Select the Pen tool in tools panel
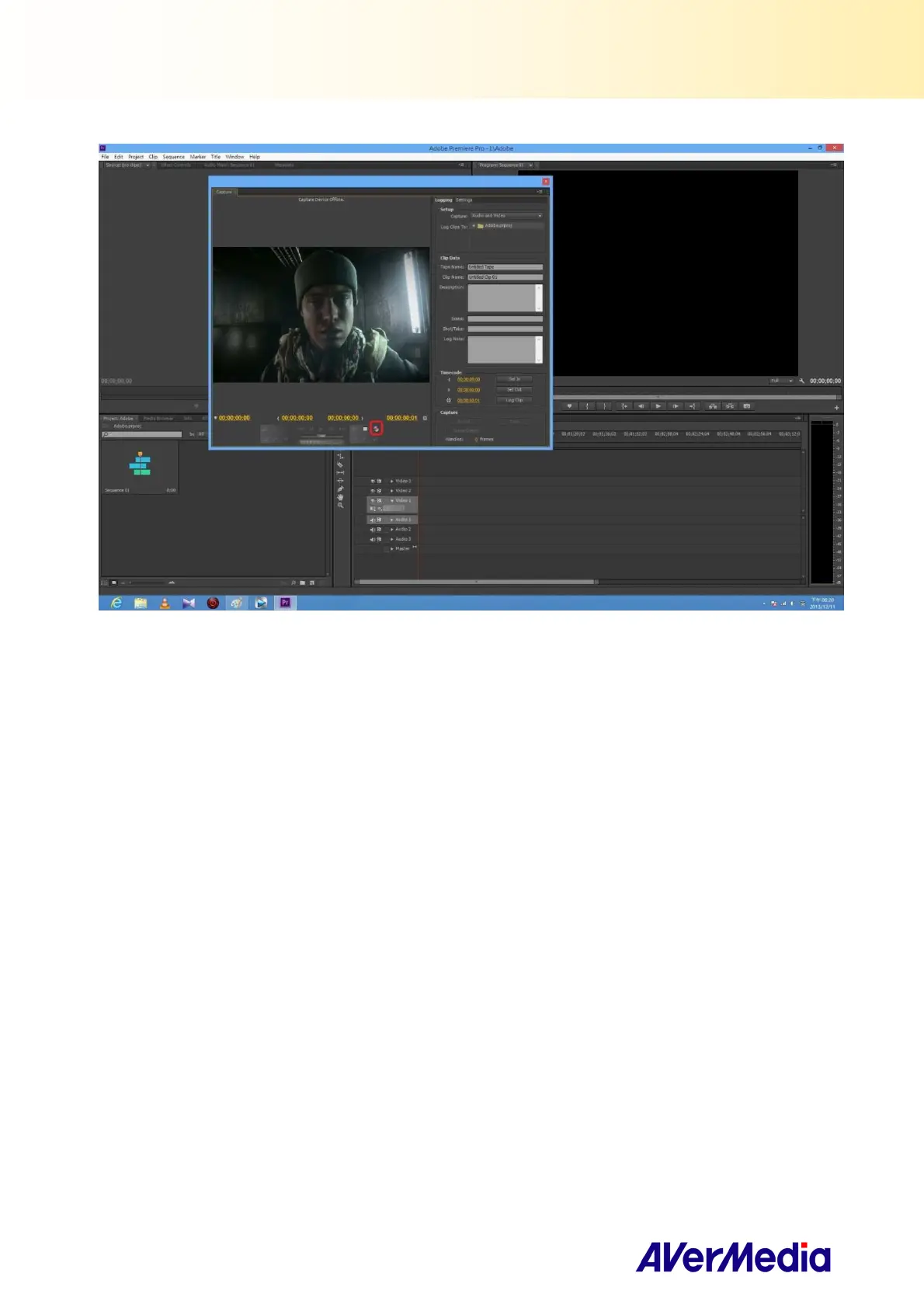This screenshot has height=1308, width=924. (340, 489)
